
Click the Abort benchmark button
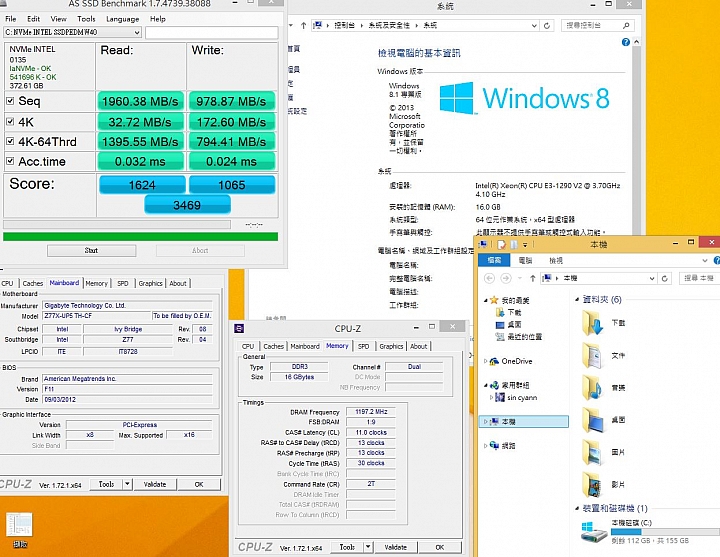click(200, 250)
